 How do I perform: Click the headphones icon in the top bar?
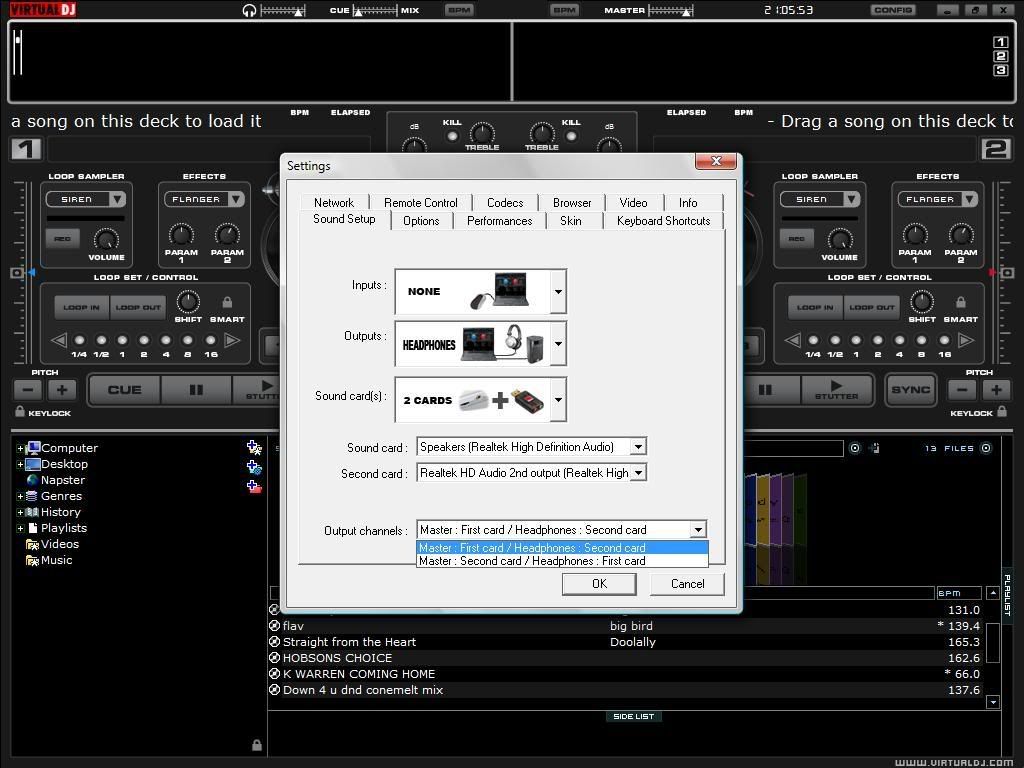pos(249,10)
